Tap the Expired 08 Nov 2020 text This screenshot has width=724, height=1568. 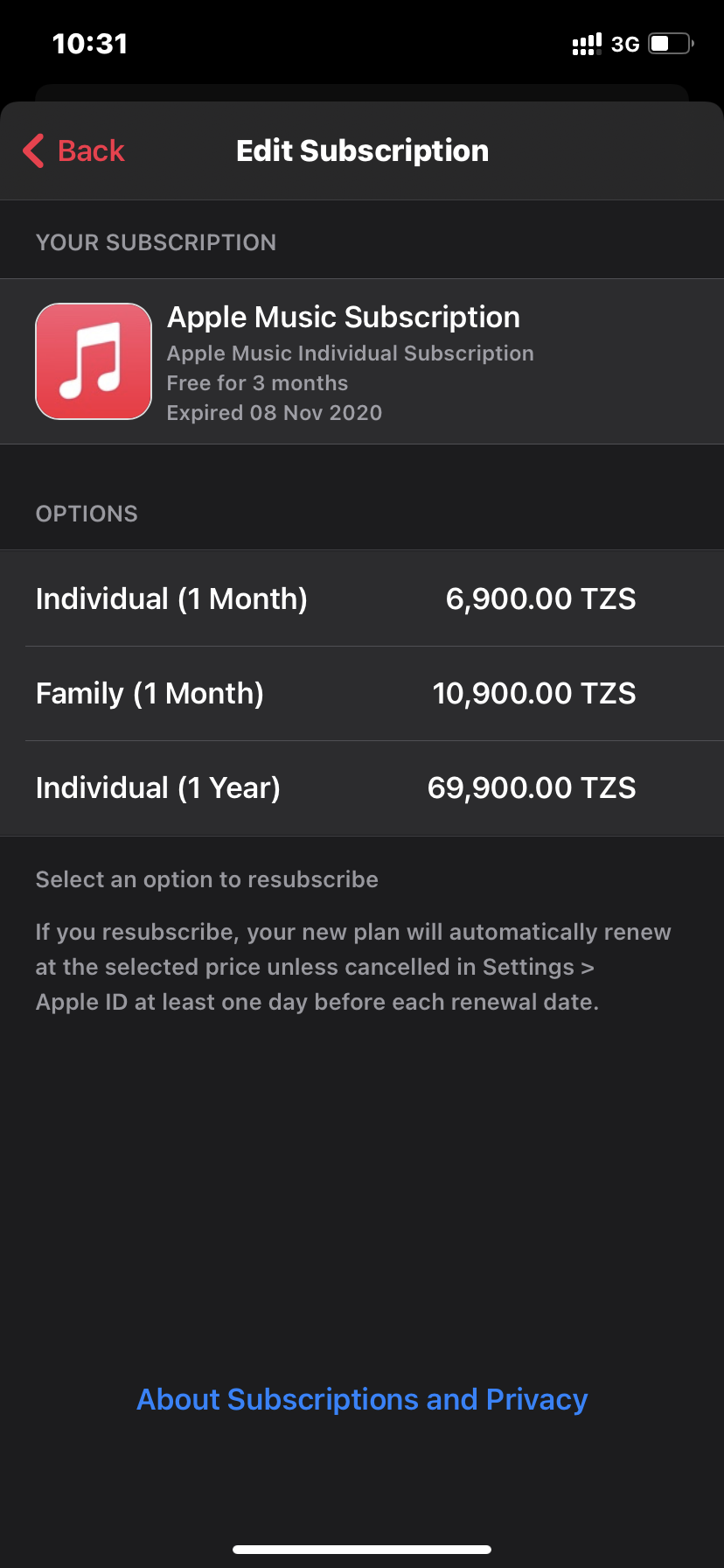coord(275,413)
